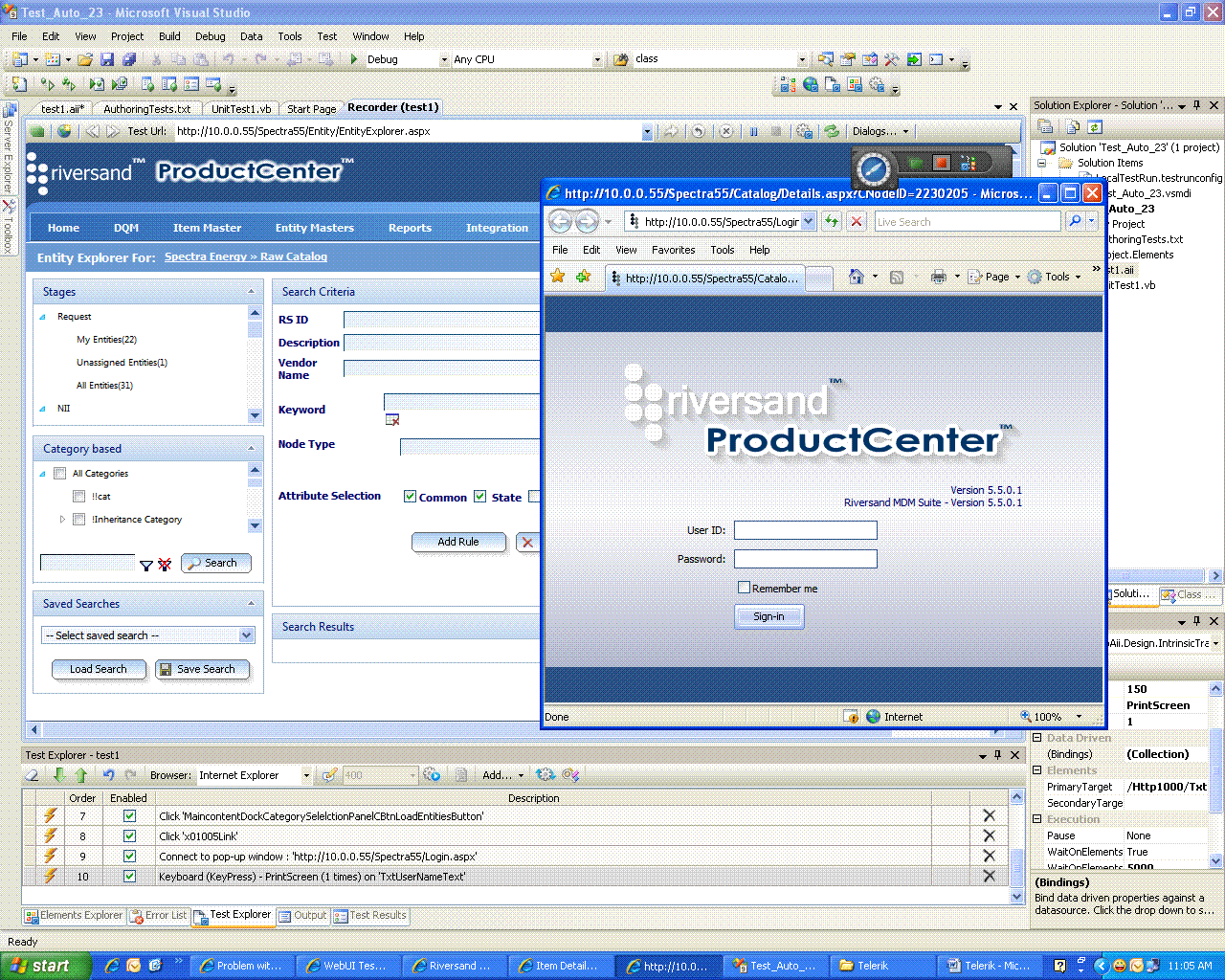Click the Test Explorer vertical scrollbar down arrow

(x=1016, y=897)
